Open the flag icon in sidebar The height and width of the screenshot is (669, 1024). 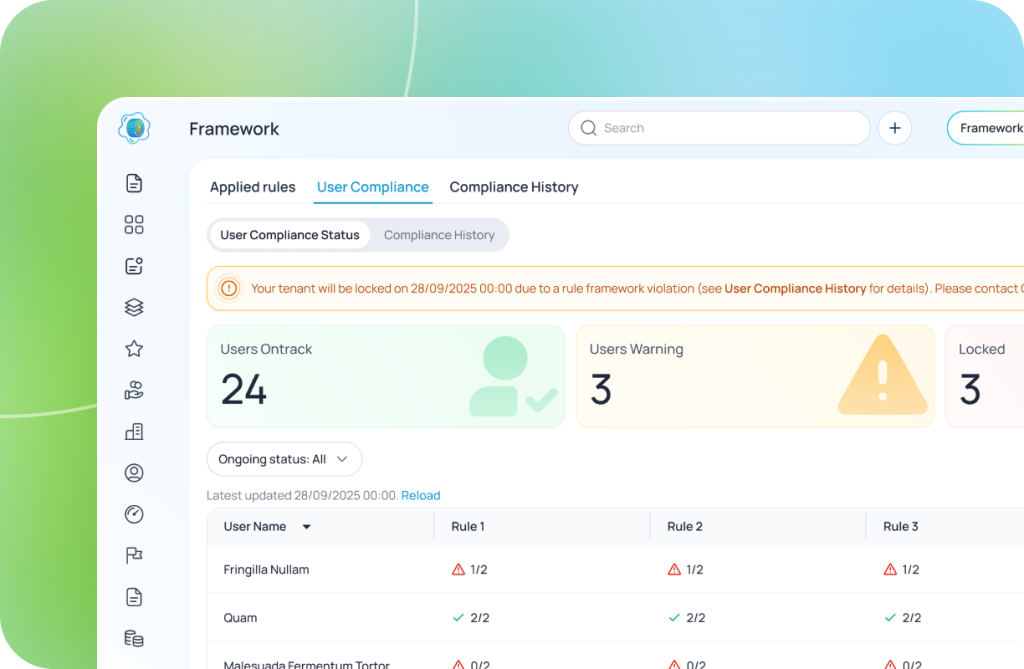[134, 556]
